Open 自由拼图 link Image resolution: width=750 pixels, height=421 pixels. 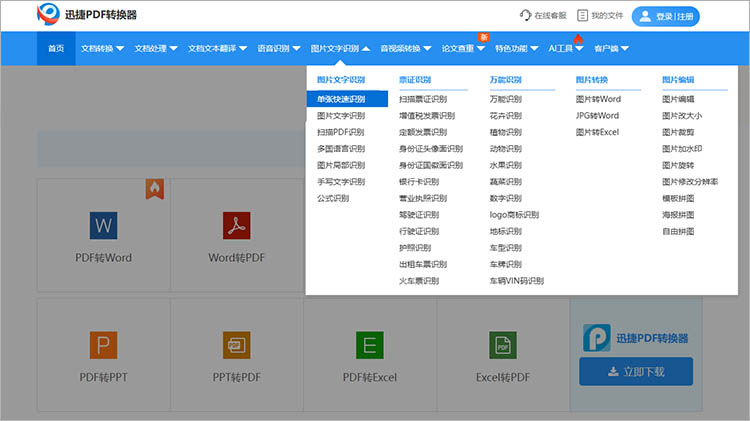tap(678, 231)
